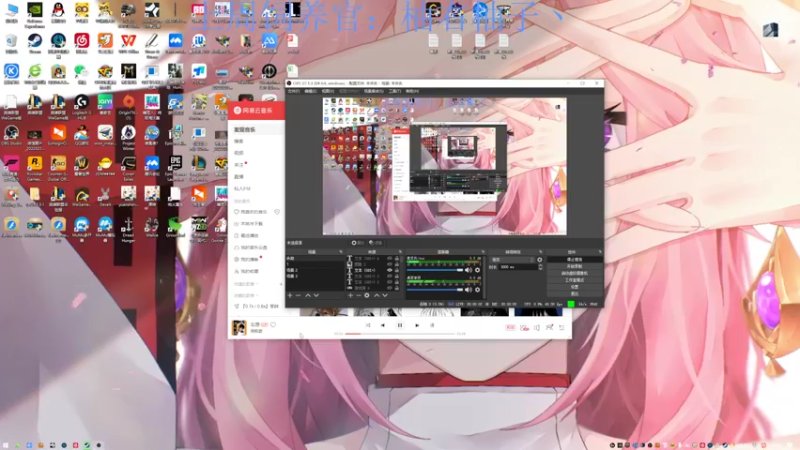Open lyrics icon in NetEase Music player
Viewport: 800px width, 450px height.
pyautogui.click(x=432, y=325)
